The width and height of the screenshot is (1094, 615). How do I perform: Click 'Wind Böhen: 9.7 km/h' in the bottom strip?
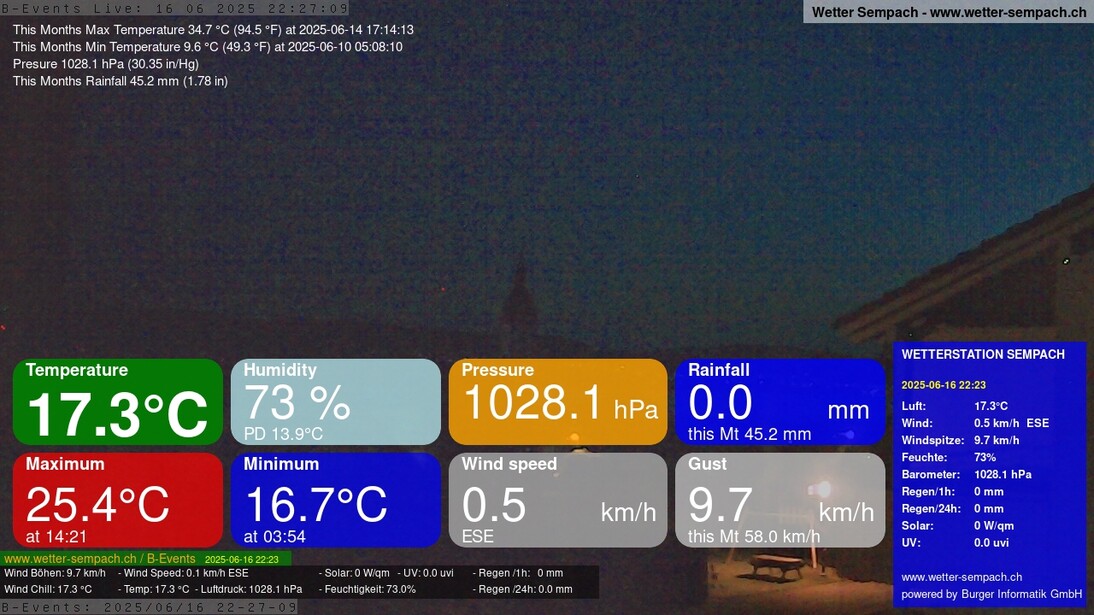(55, 573)
